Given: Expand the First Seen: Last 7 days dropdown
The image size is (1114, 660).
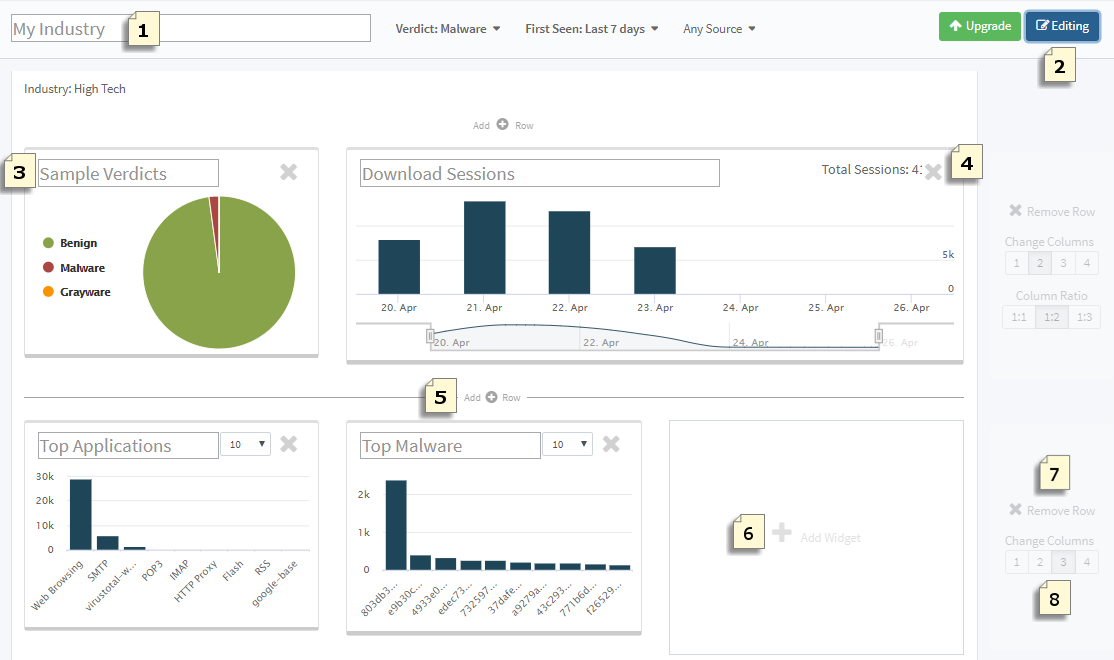Looking at the screenshot, I should (x=591, y=29).
